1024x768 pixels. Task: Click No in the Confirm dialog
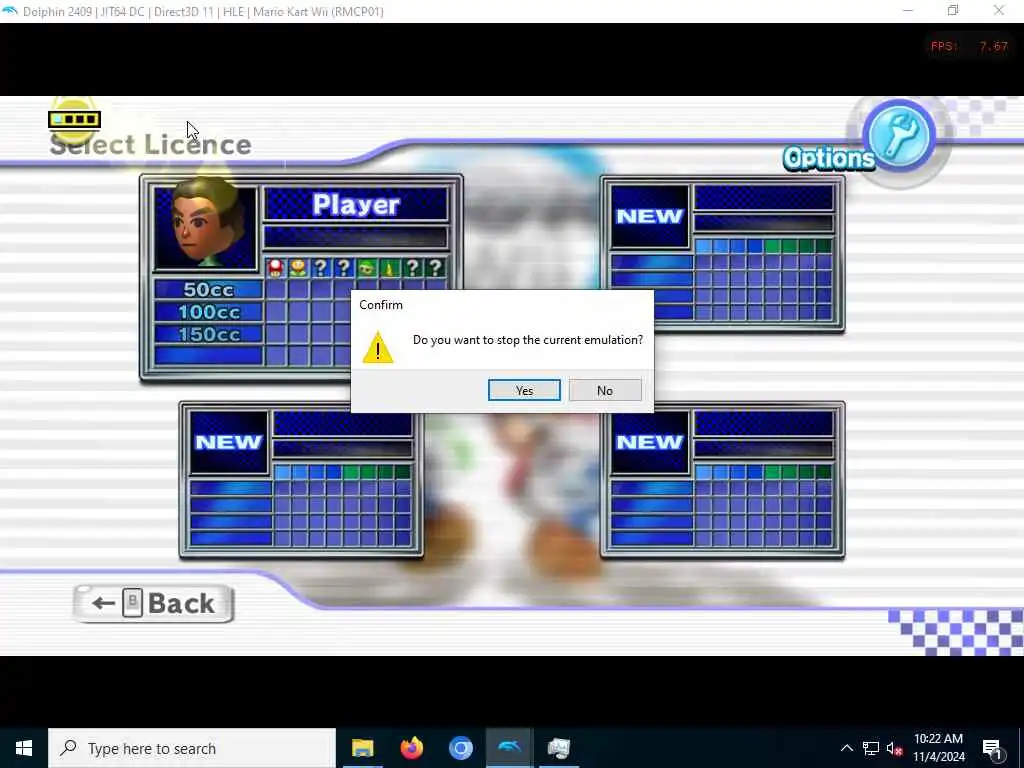click(605, 390)
